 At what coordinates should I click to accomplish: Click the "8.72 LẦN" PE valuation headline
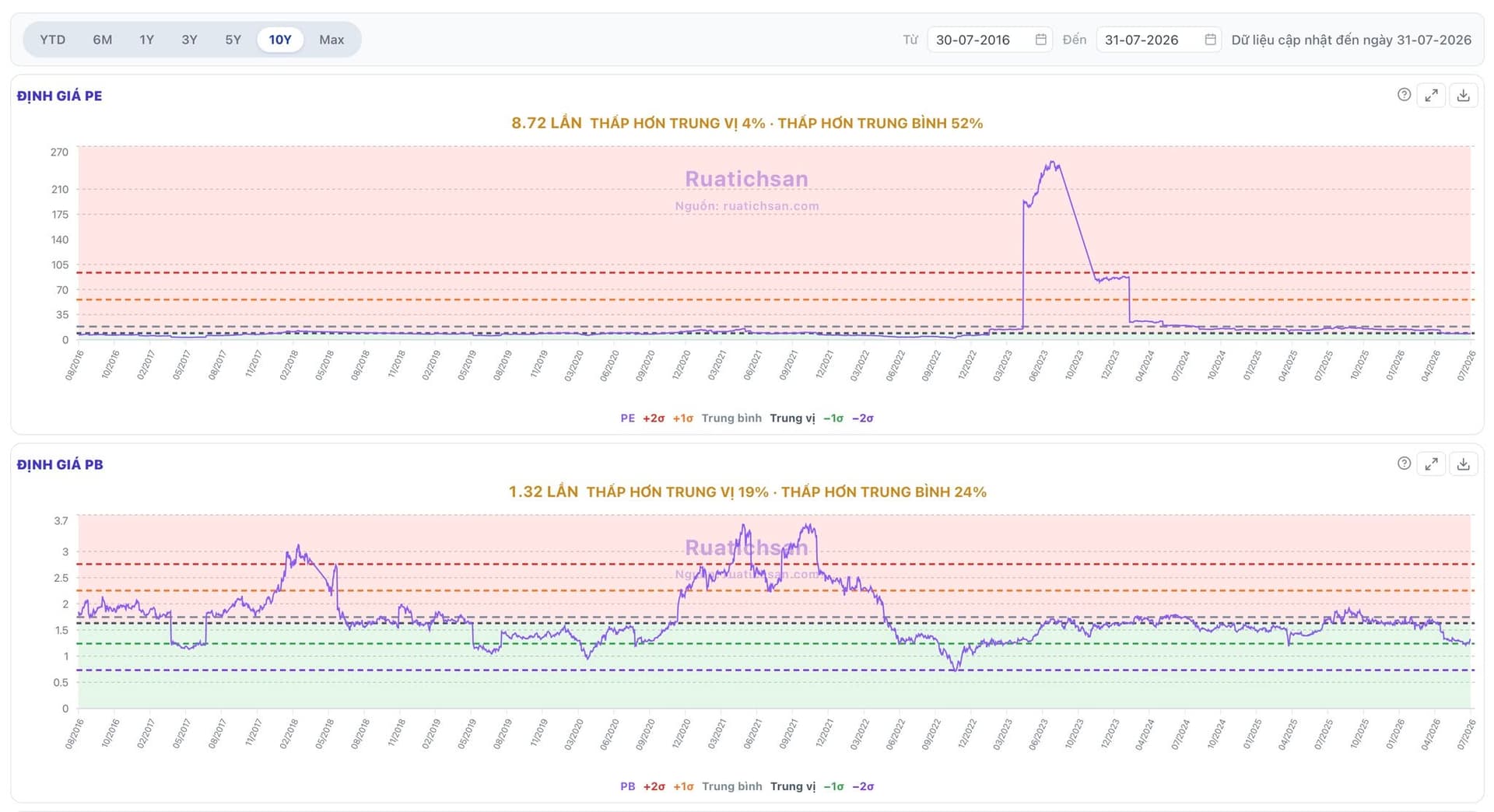[546, 123]
